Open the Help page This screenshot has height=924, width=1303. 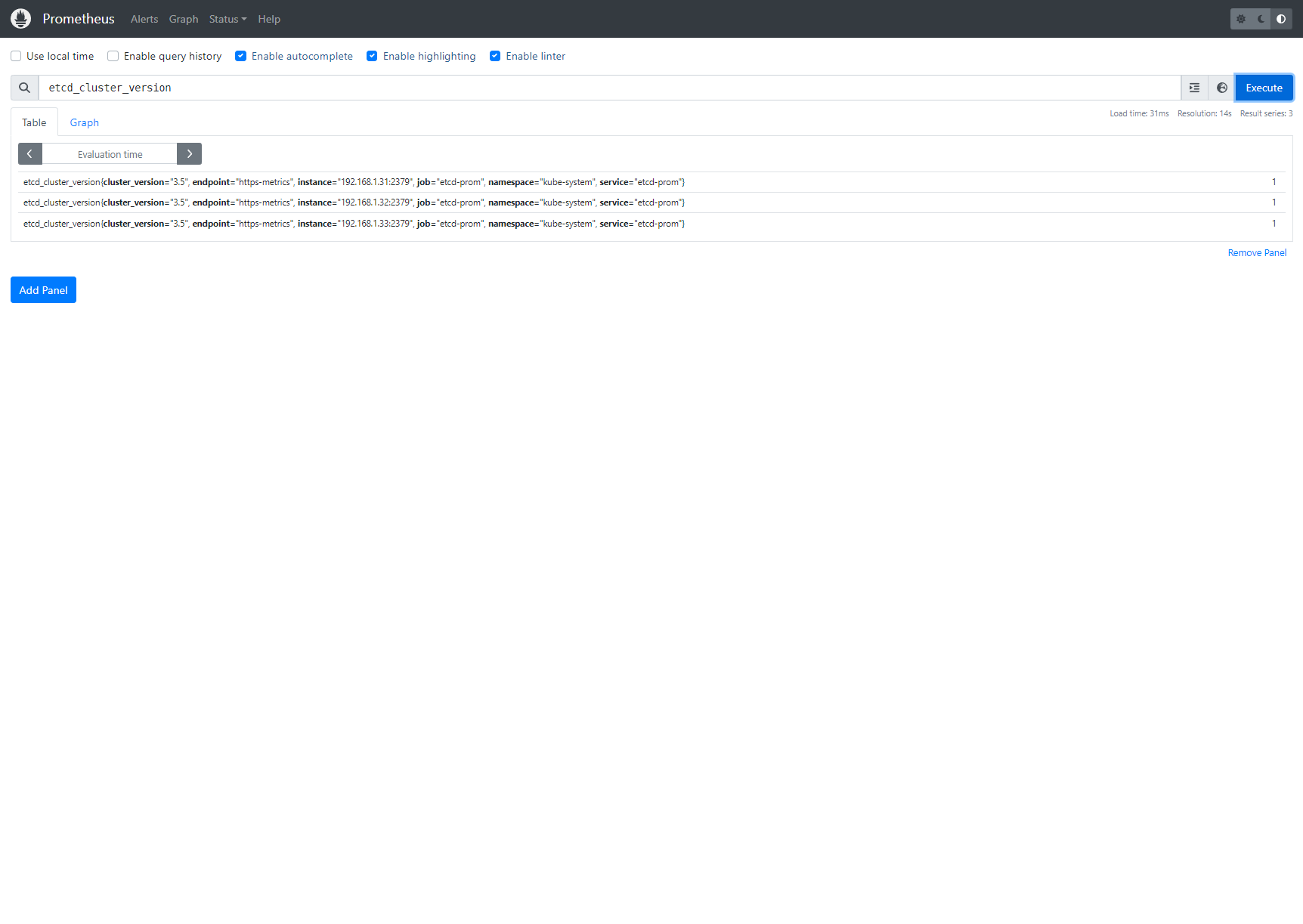(x=269, y=19)
